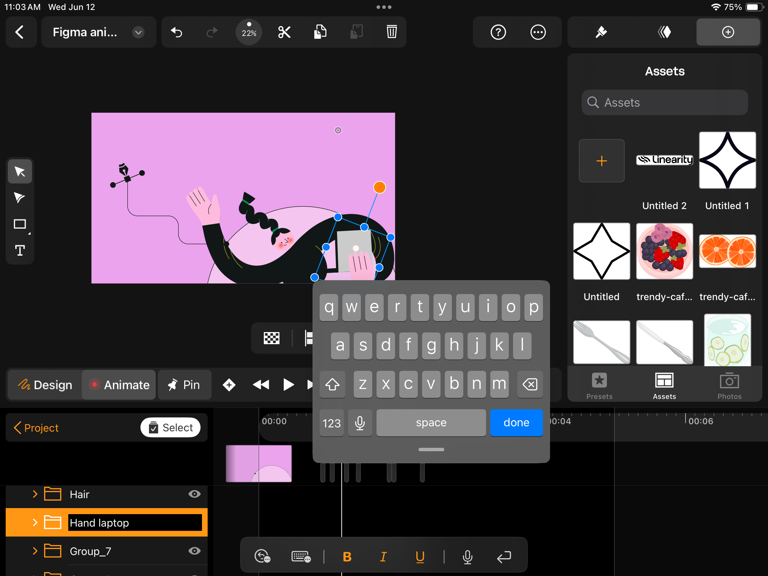Go back with the top-left arrow
The image size is (768, 576).
[x=20, y=32]
